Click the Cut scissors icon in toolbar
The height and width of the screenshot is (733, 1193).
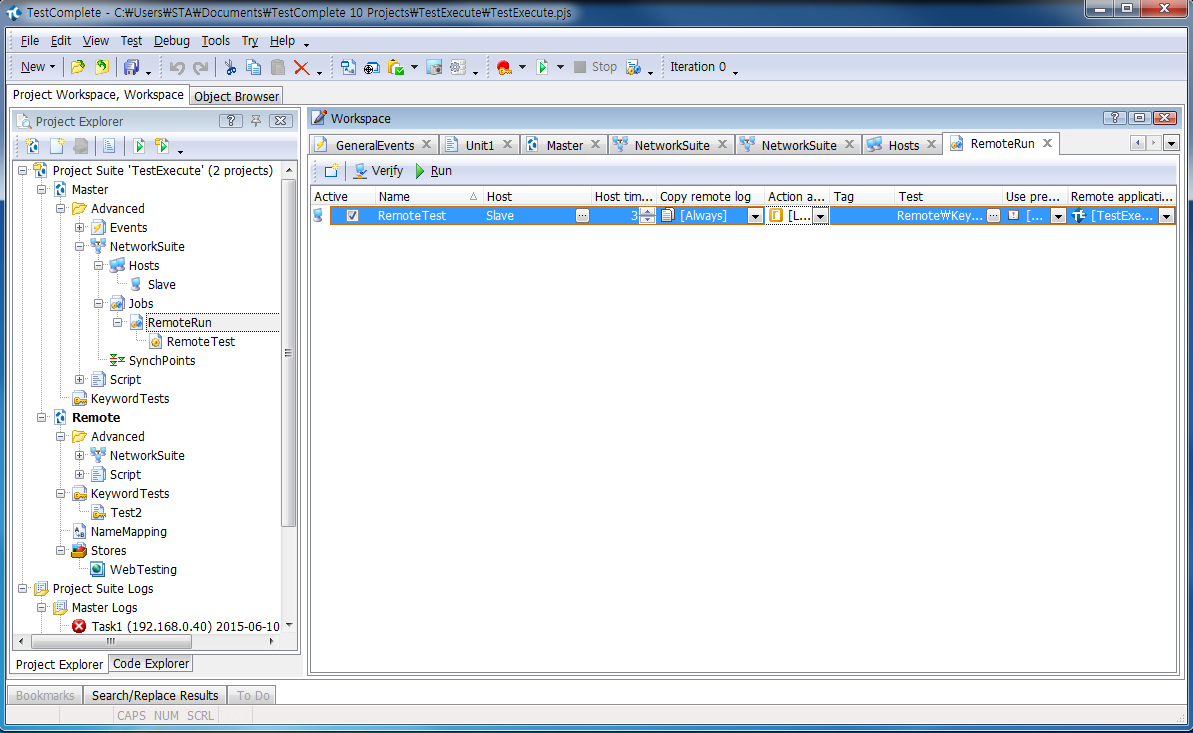click(230, 67)
